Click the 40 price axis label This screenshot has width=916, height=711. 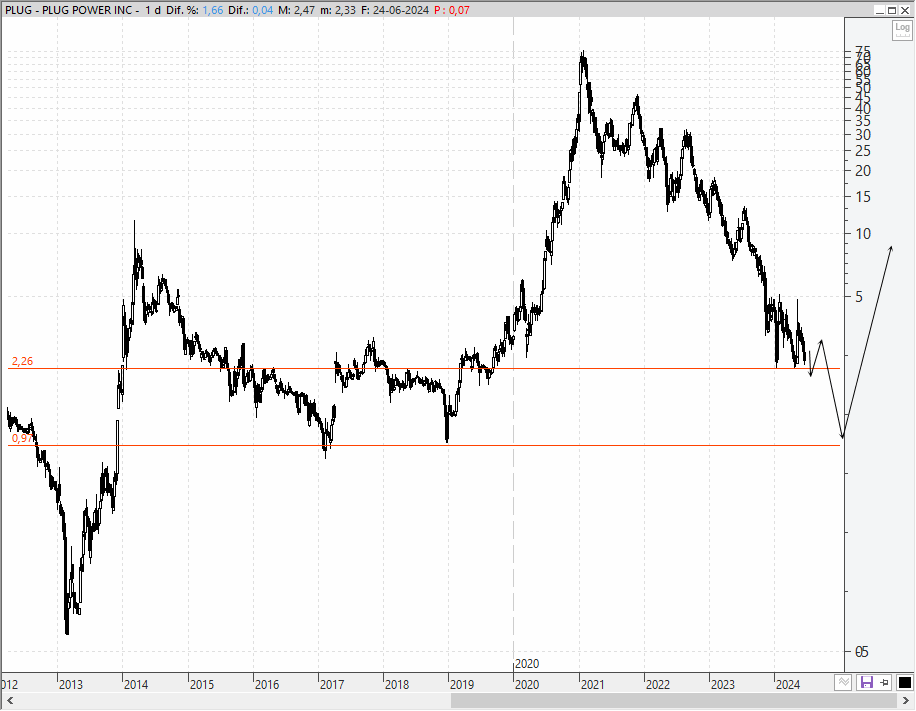[863, 108]
